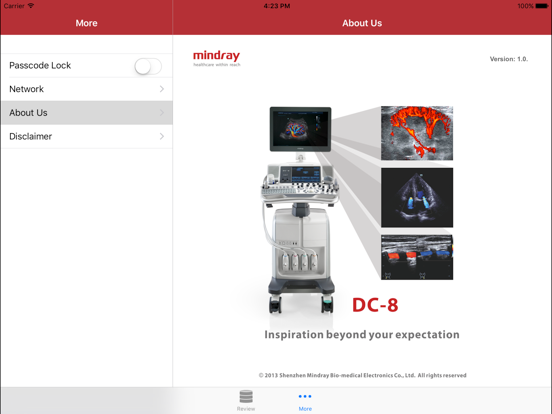Viewport: 552px width, 414px height.
Task: Click the cardiac color flow thumbnail
Action: (x=417, y=197)
